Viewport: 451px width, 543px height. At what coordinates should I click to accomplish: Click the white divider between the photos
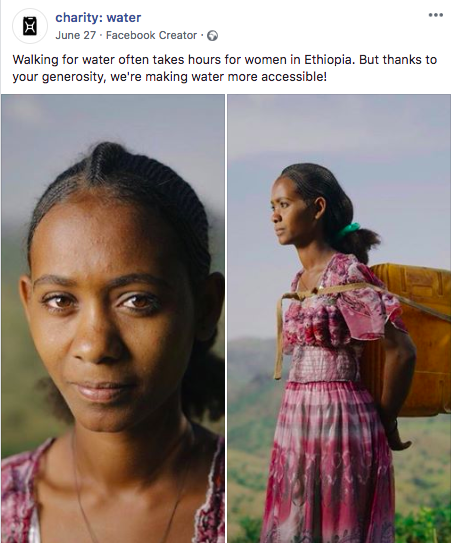226,319
